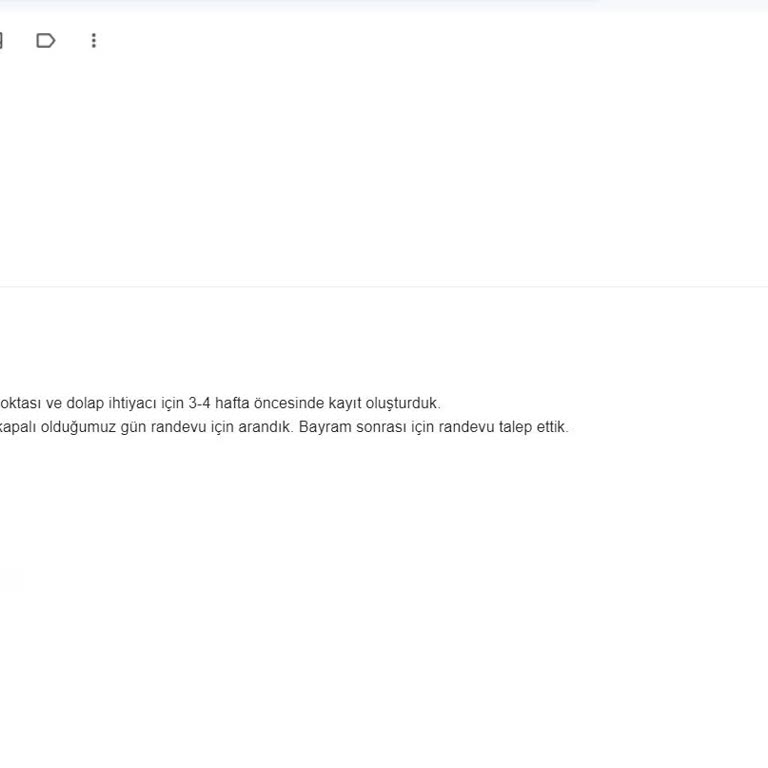Click the sentence ending "kayıt oluşturduk."

[220, 403]
